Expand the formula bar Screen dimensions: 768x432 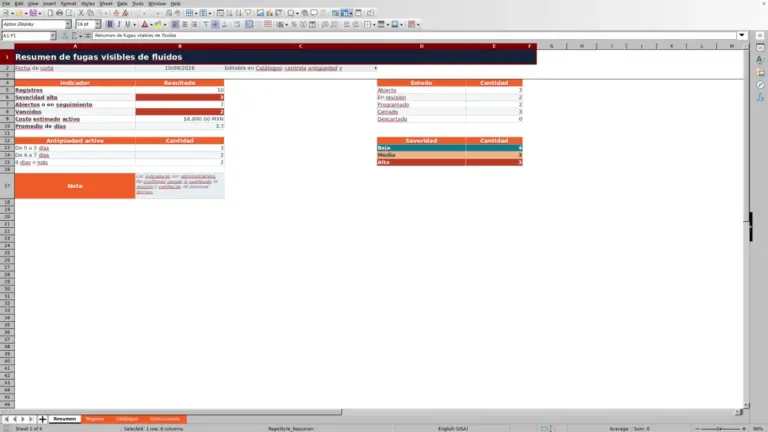(742, 36)
